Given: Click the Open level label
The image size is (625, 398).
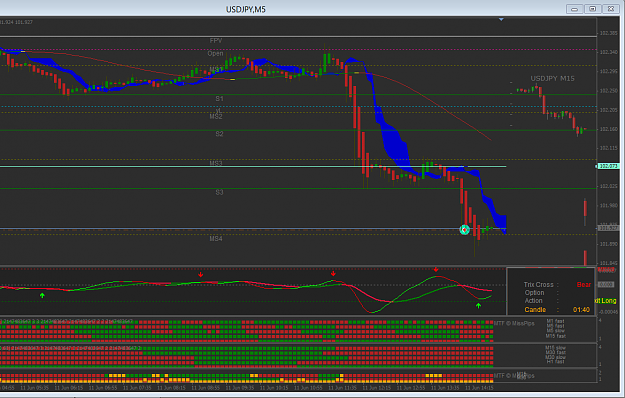Looking at the screenshot, I should pos(215,53).
